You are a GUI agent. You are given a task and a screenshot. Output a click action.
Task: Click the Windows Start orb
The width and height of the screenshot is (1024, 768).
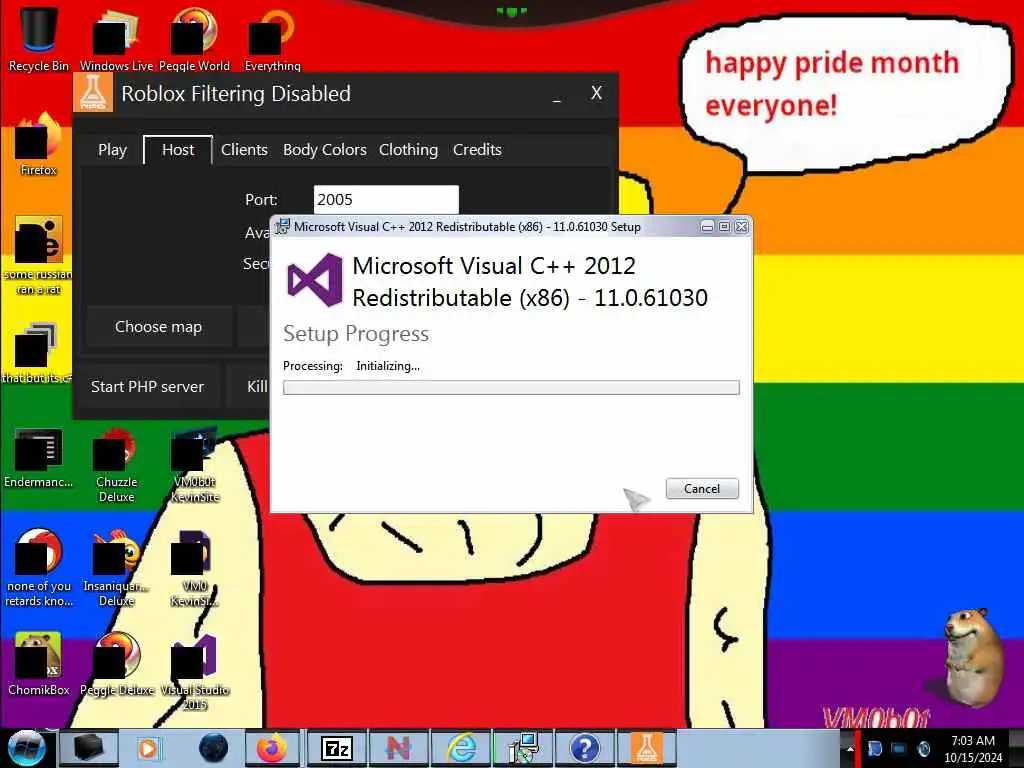click(x=26, y=748)
